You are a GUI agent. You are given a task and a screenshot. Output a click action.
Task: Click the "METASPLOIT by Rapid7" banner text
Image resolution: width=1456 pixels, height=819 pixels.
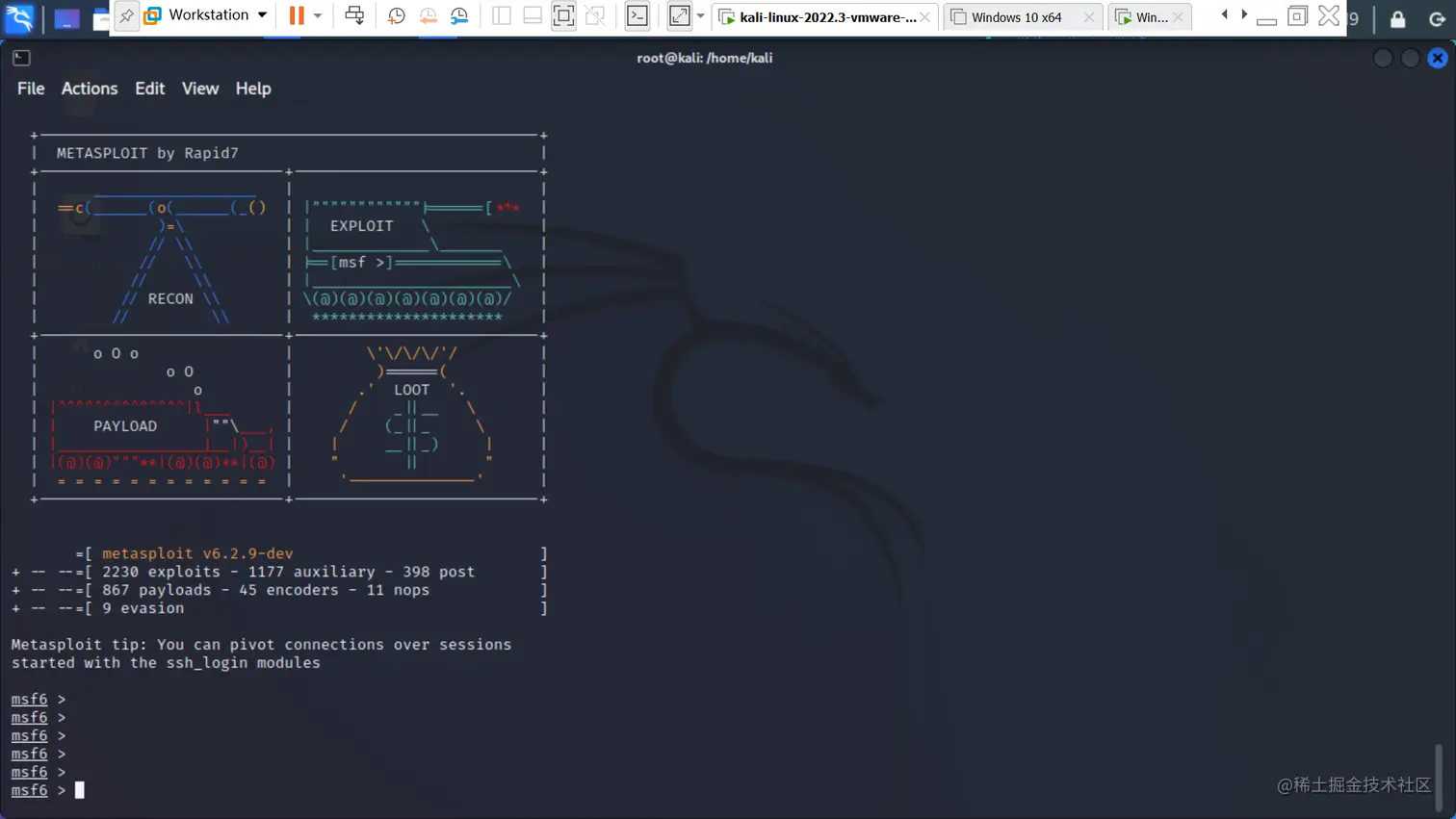pos(147,153)
